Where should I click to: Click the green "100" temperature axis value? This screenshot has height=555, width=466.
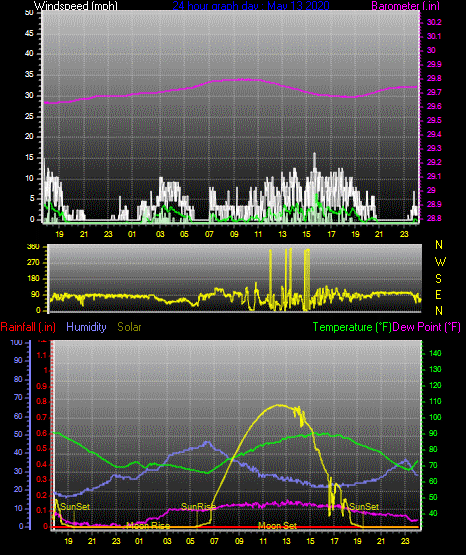click(x=435, y=417)
